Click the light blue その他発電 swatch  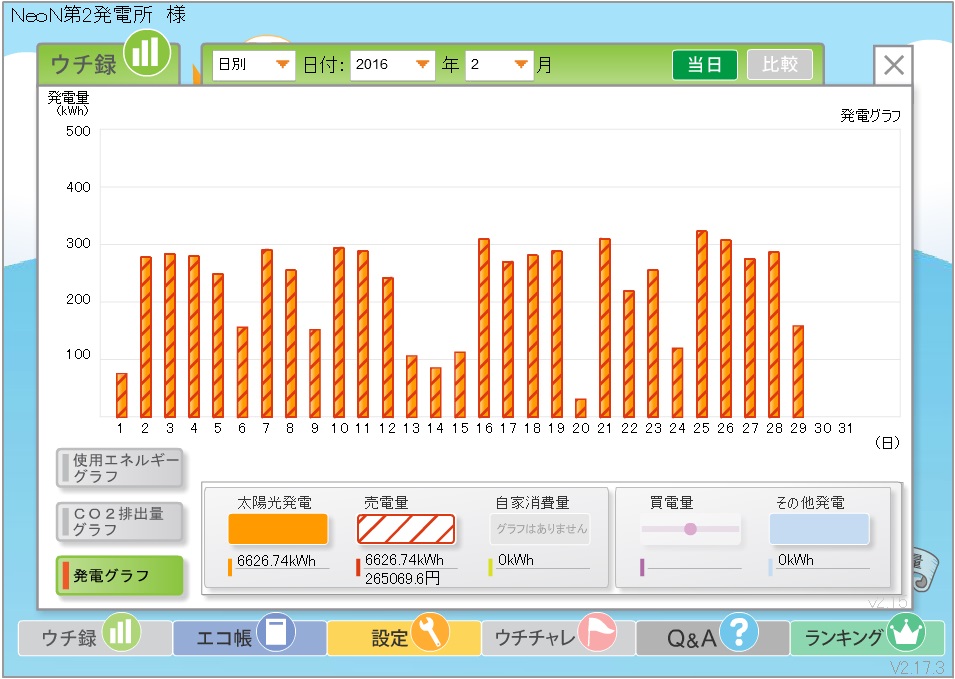pos(819,529)
